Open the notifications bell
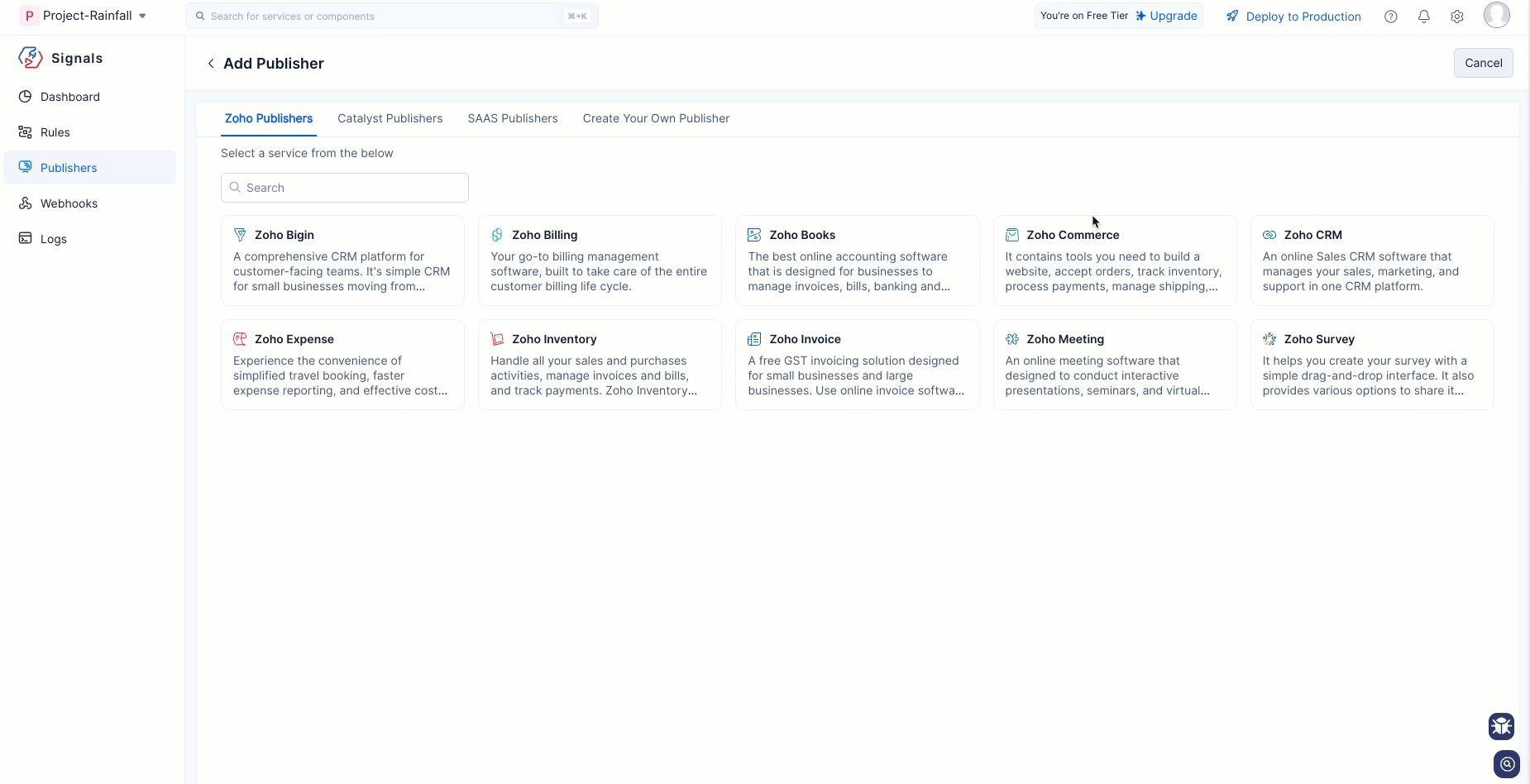Viewport: 1530px width, 784px height. tap(1424, 17)
